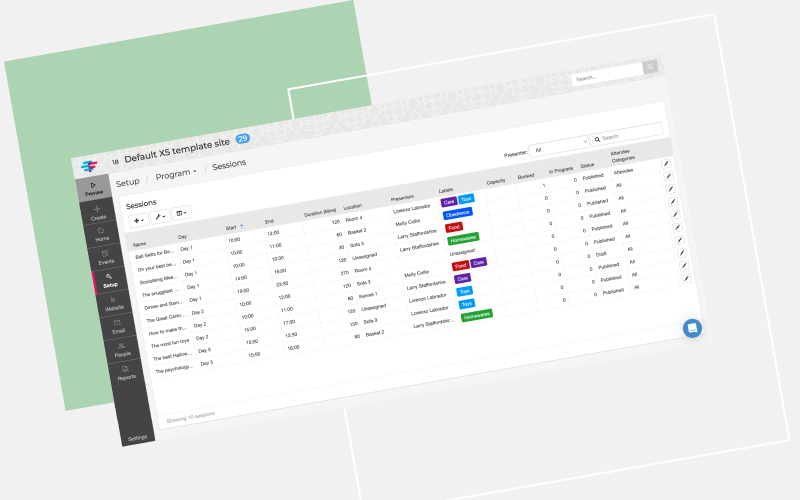Open the Presenter filter dropdown
Image resolution: width=800 pixels, height=500 pixels.
[558, 146]
